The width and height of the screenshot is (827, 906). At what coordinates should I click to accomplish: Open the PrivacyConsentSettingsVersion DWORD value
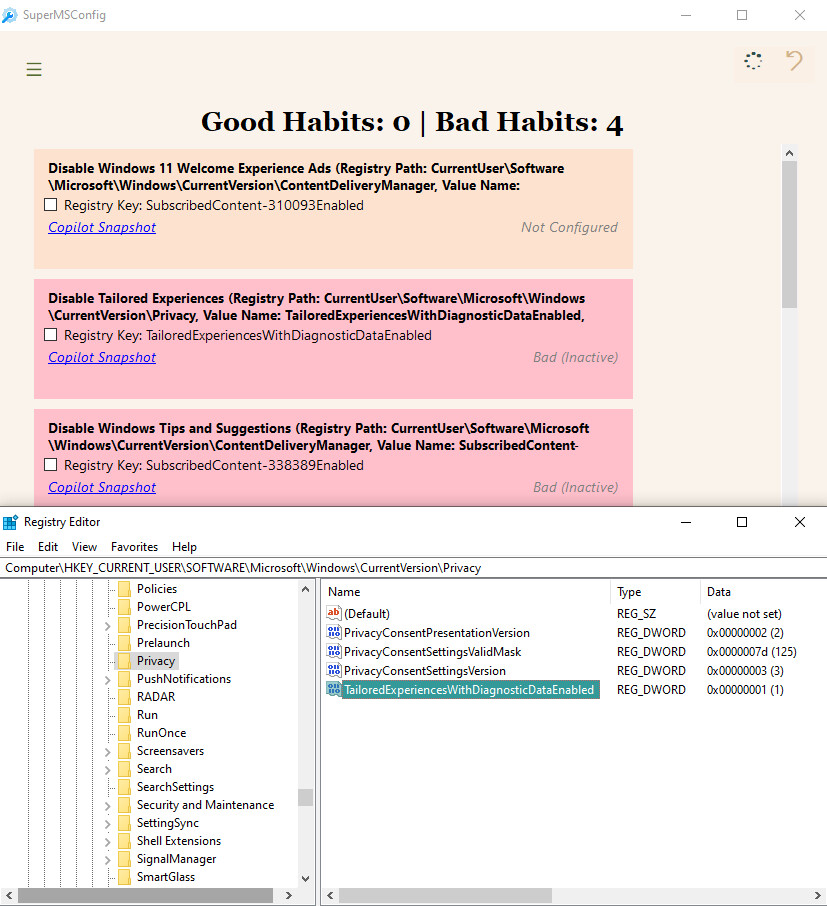tap(420, 670)
